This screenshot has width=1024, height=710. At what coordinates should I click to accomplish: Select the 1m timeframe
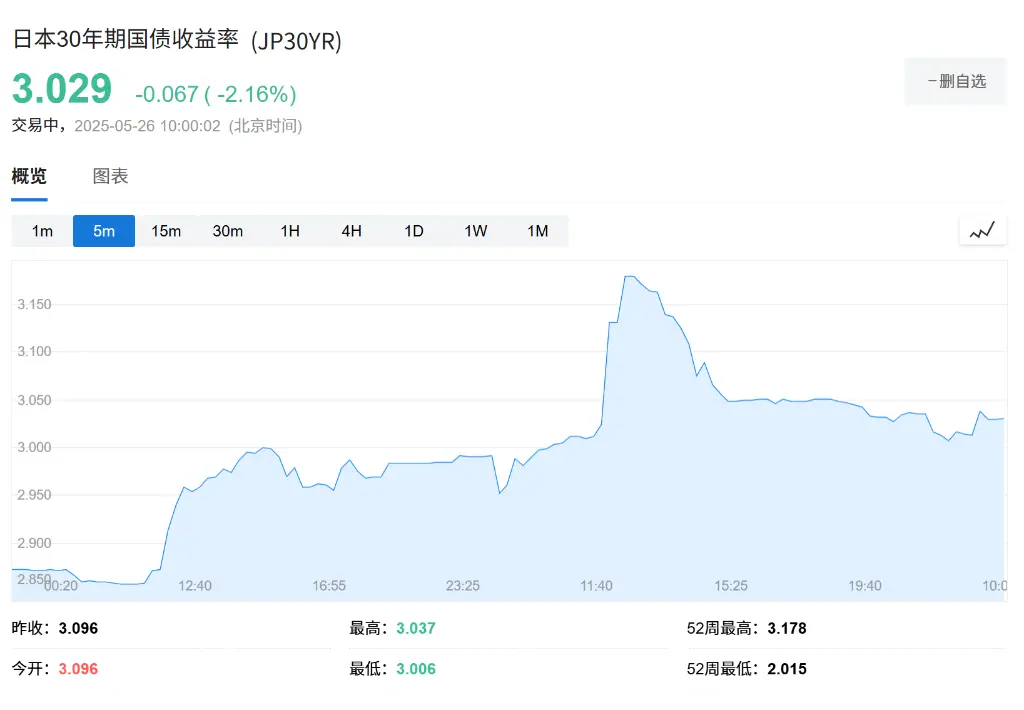pyautogui.click(x=42, y=231)
